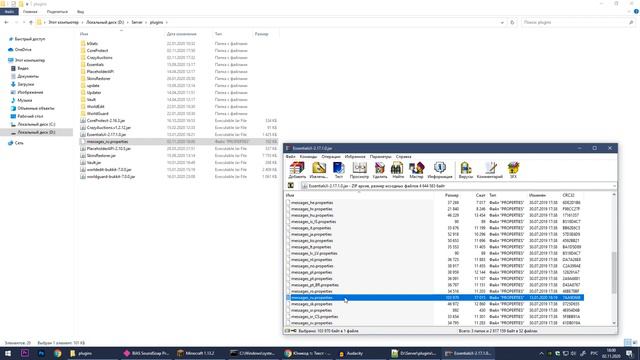Sort WinRAR list by Имя column
The image size is (640, 360).
point(290,196)
